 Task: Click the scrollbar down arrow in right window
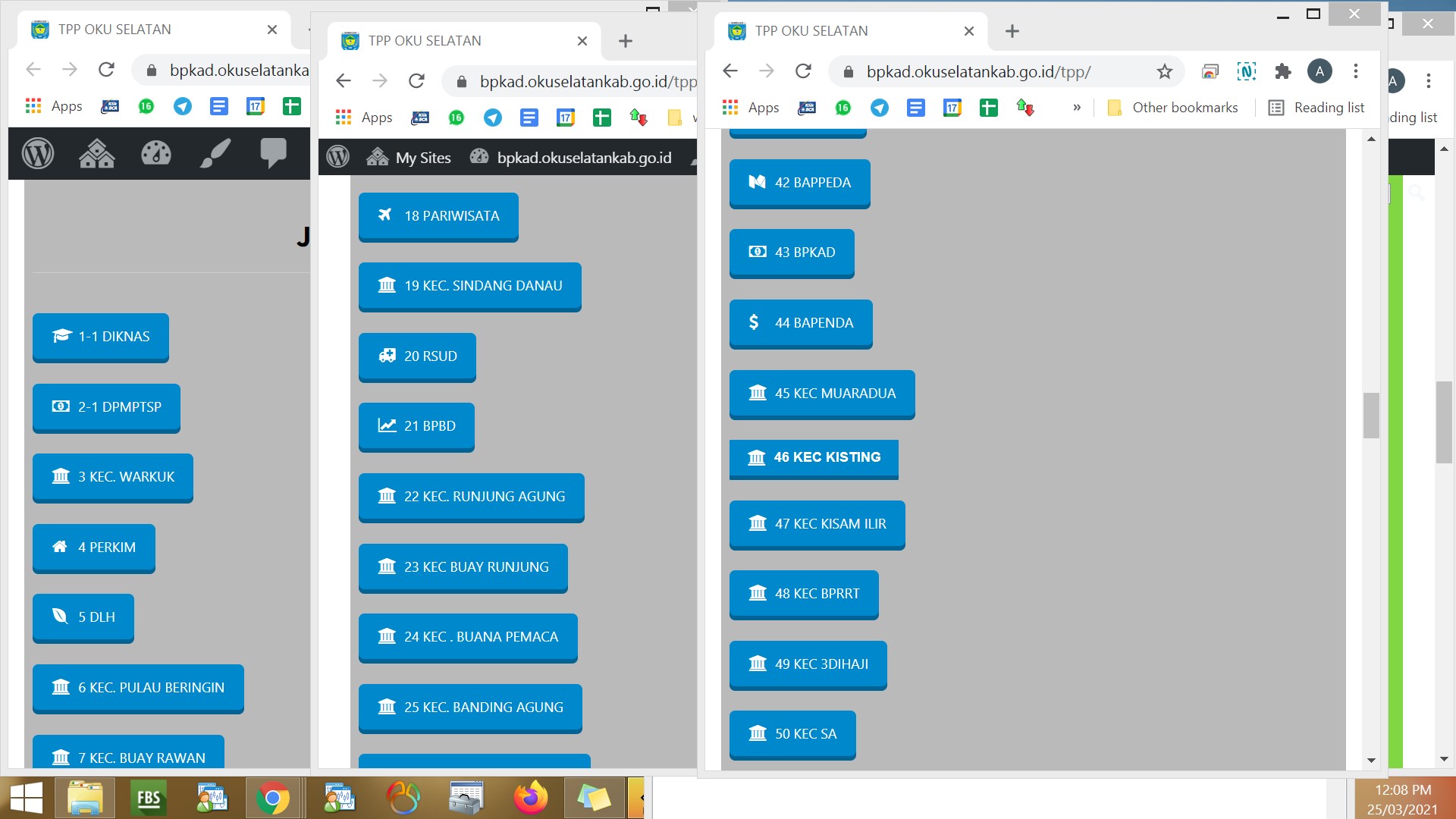pyautogui.click(x=1371, y=760)
